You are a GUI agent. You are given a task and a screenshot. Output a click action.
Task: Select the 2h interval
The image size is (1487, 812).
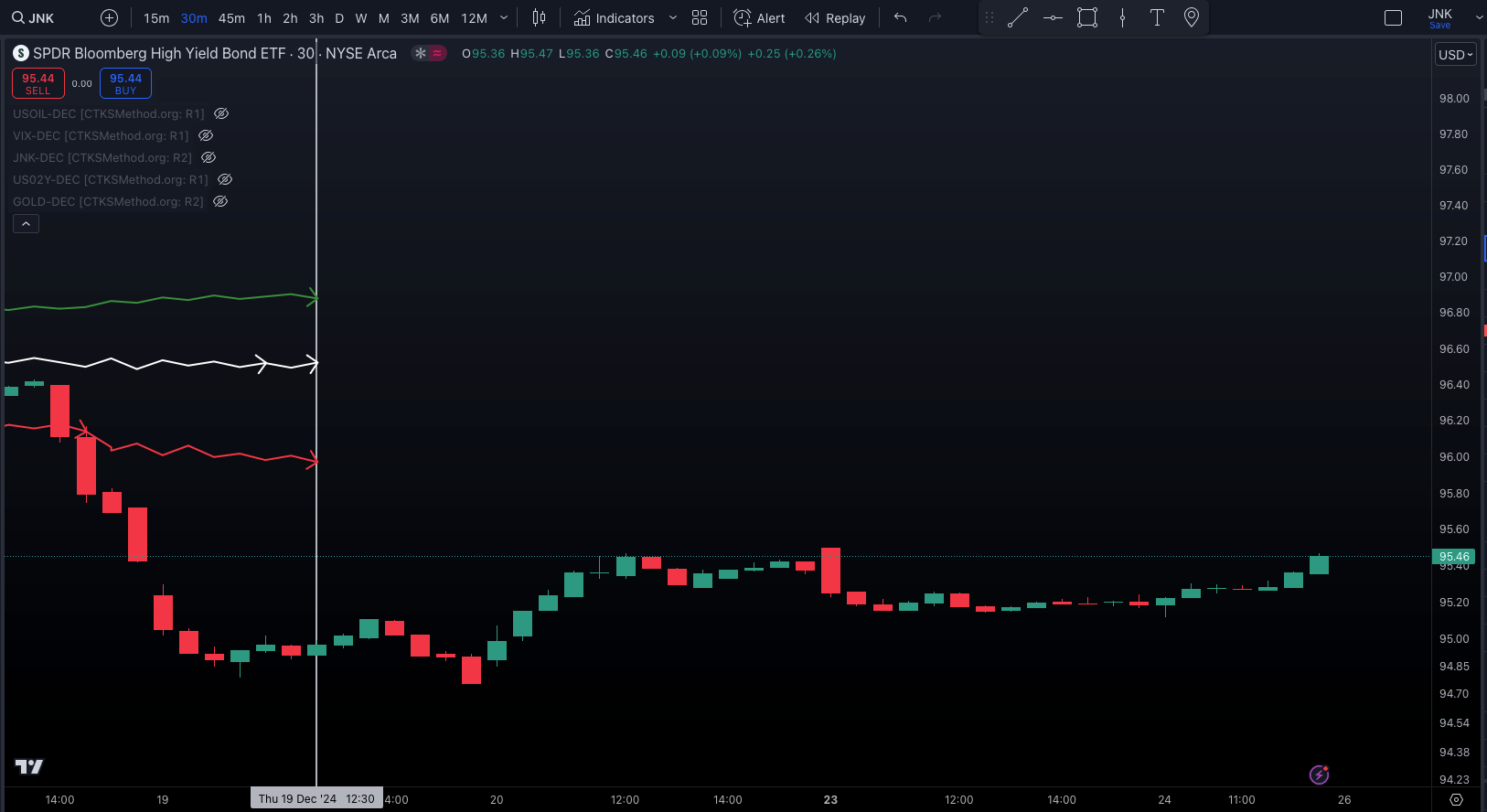[x=290, y=18]
